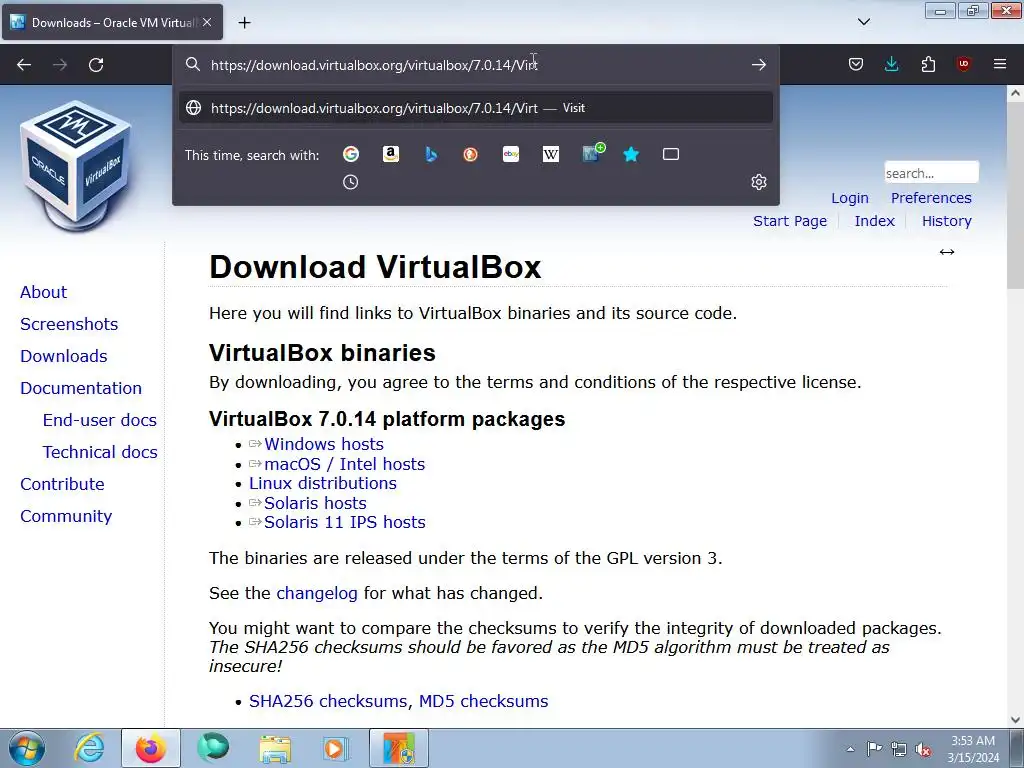Click the vertical scrollbar thumb
This screenshot has height=768, width=1024.
coord(1015,194)
